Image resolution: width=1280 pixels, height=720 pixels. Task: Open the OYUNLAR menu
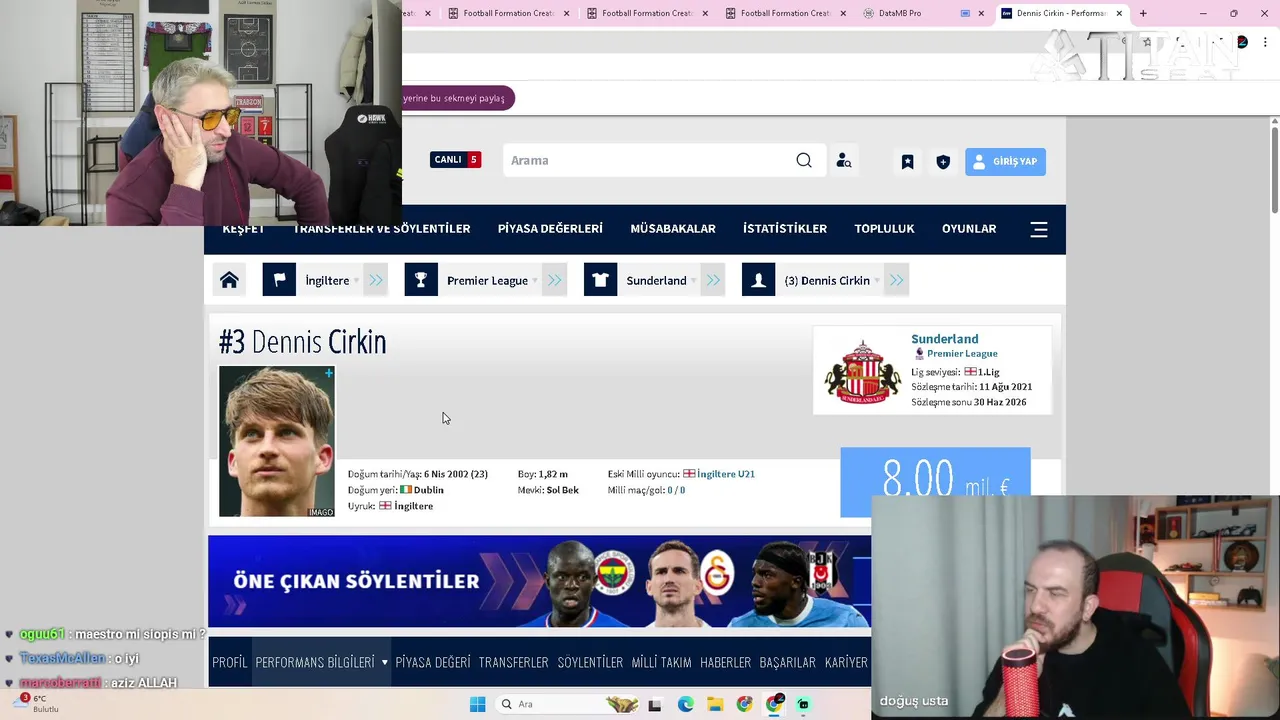pyautogui.click(x=969, y=229)
